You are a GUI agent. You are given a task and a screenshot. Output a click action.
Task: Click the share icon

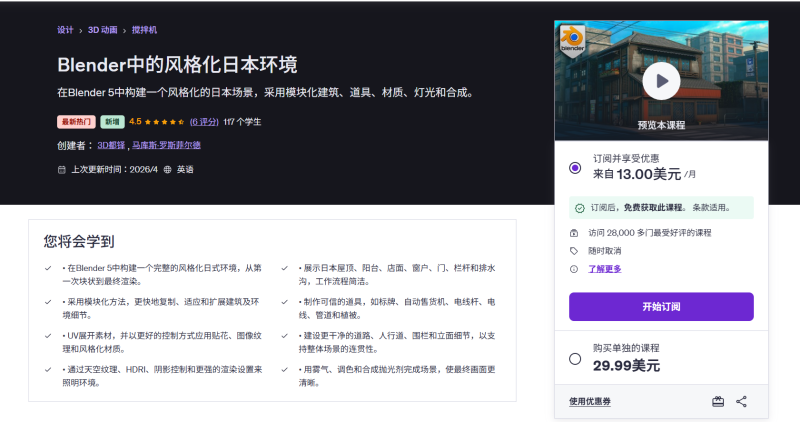(741, 402)
